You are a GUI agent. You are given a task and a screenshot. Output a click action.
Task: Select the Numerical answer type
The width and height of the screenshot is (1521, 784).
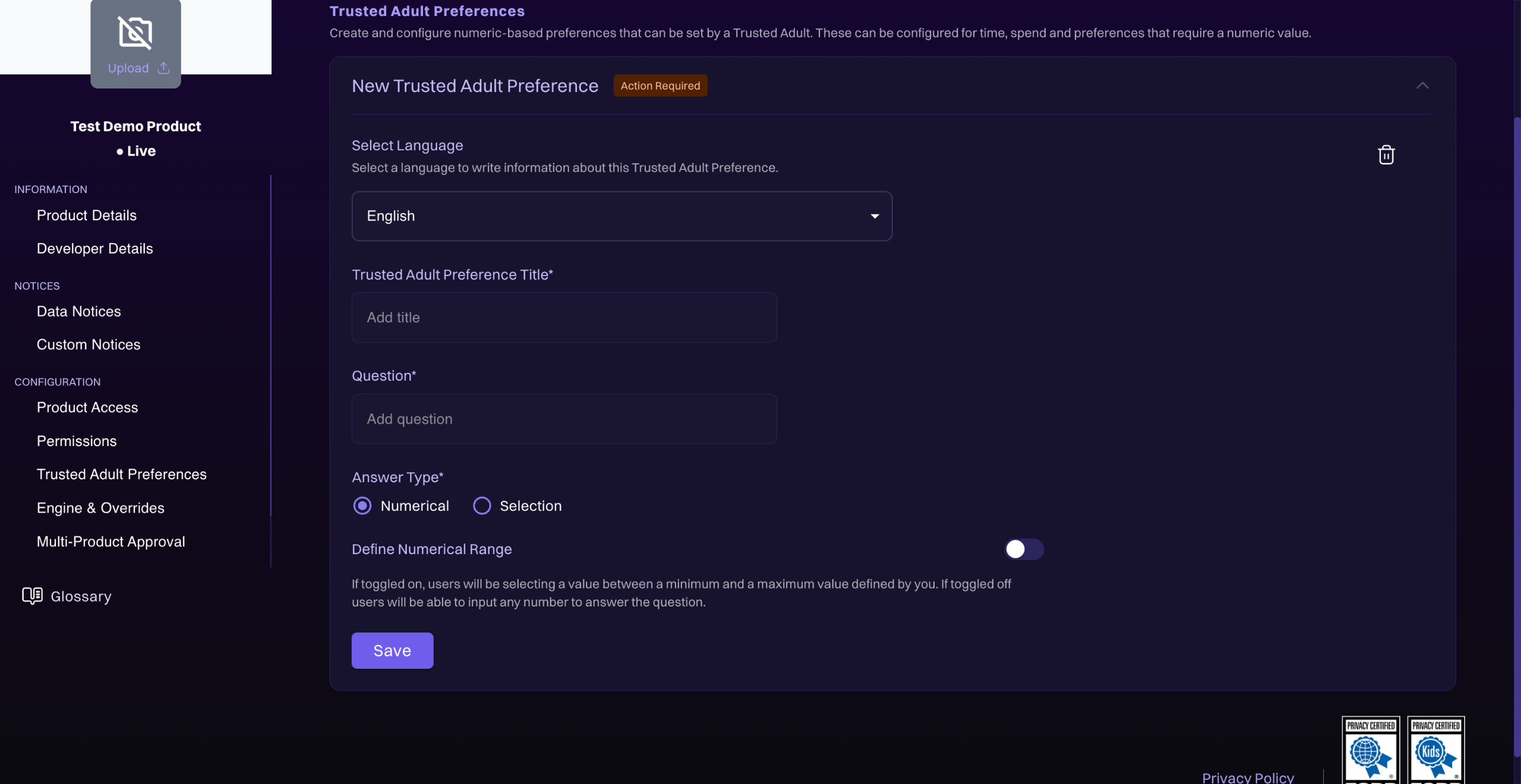(x=362, y=506)
